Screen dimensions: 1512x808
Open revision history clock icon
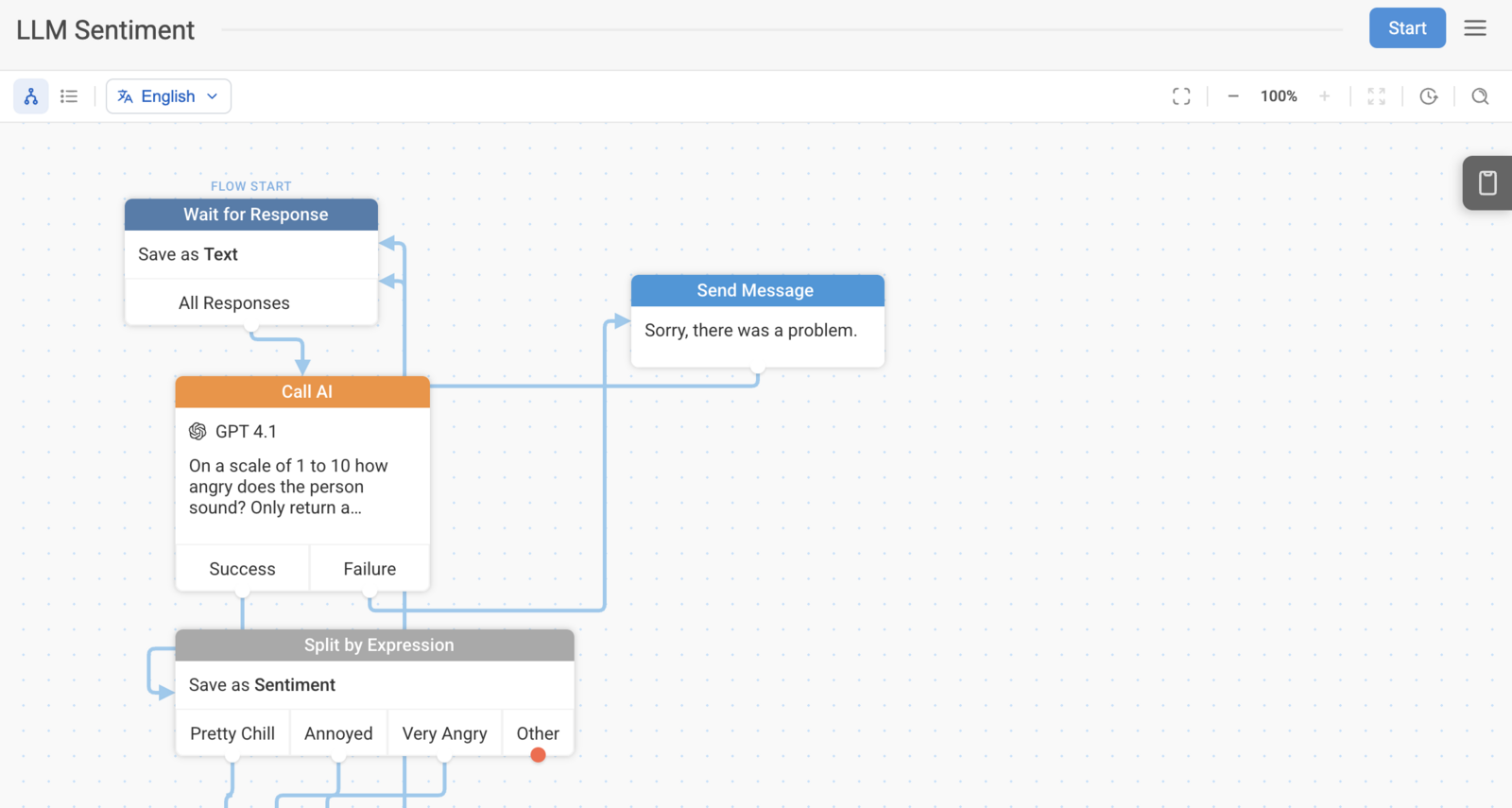point(1429,96)
